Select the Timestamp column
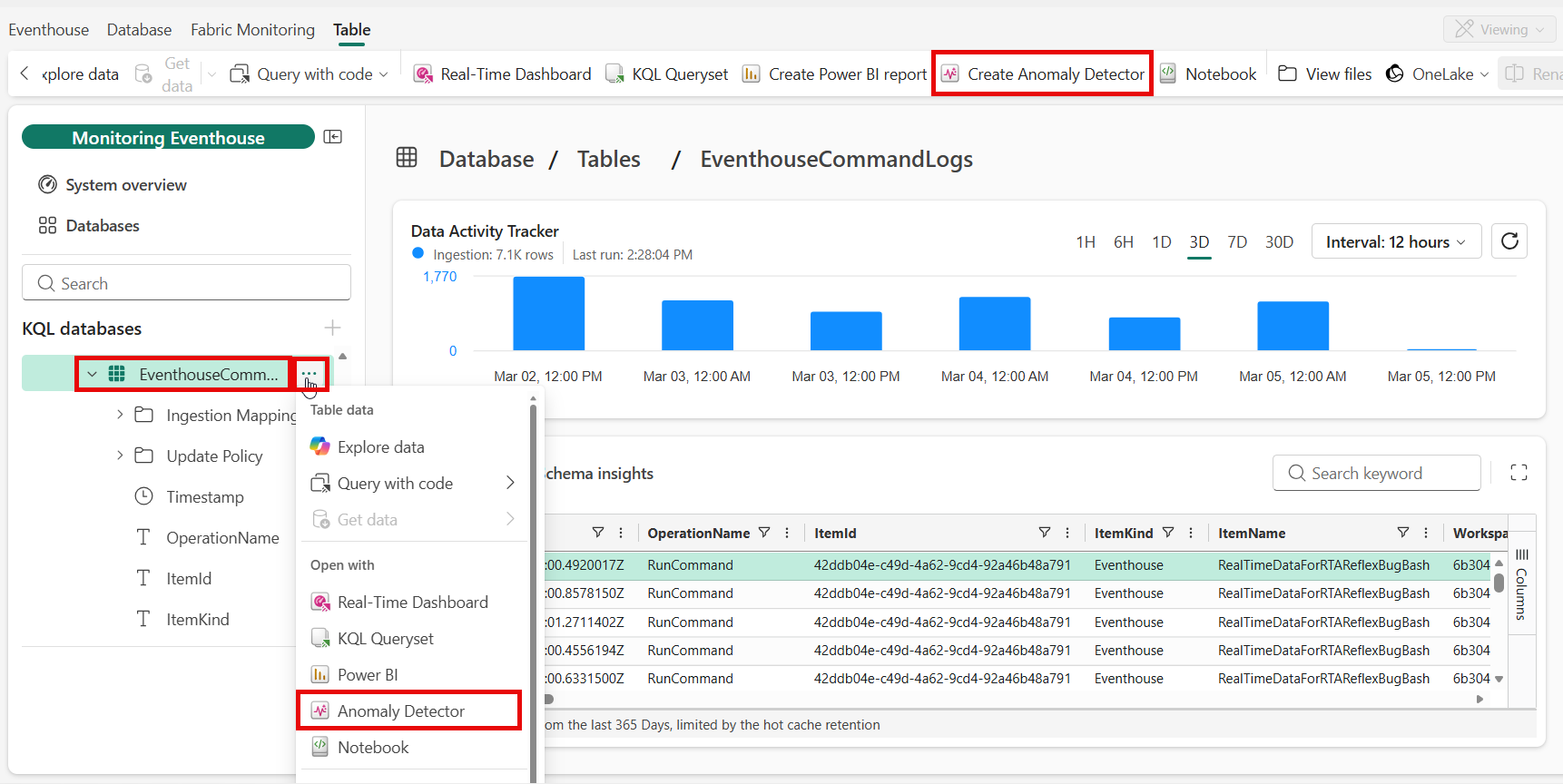Screen dimensions: 1563x784 (204, 496)
